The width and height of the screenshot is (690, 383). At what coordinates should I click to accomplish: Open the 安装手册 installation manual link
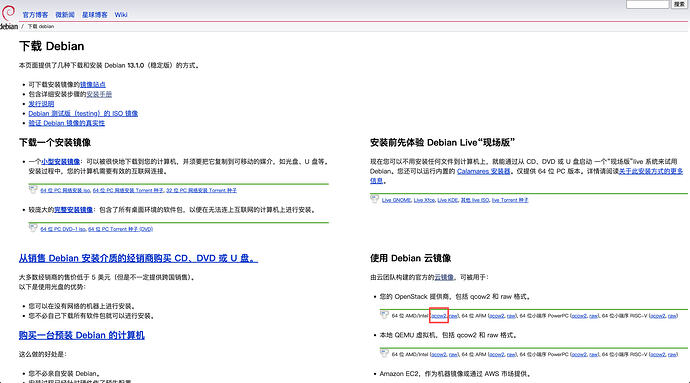[99, 94]
